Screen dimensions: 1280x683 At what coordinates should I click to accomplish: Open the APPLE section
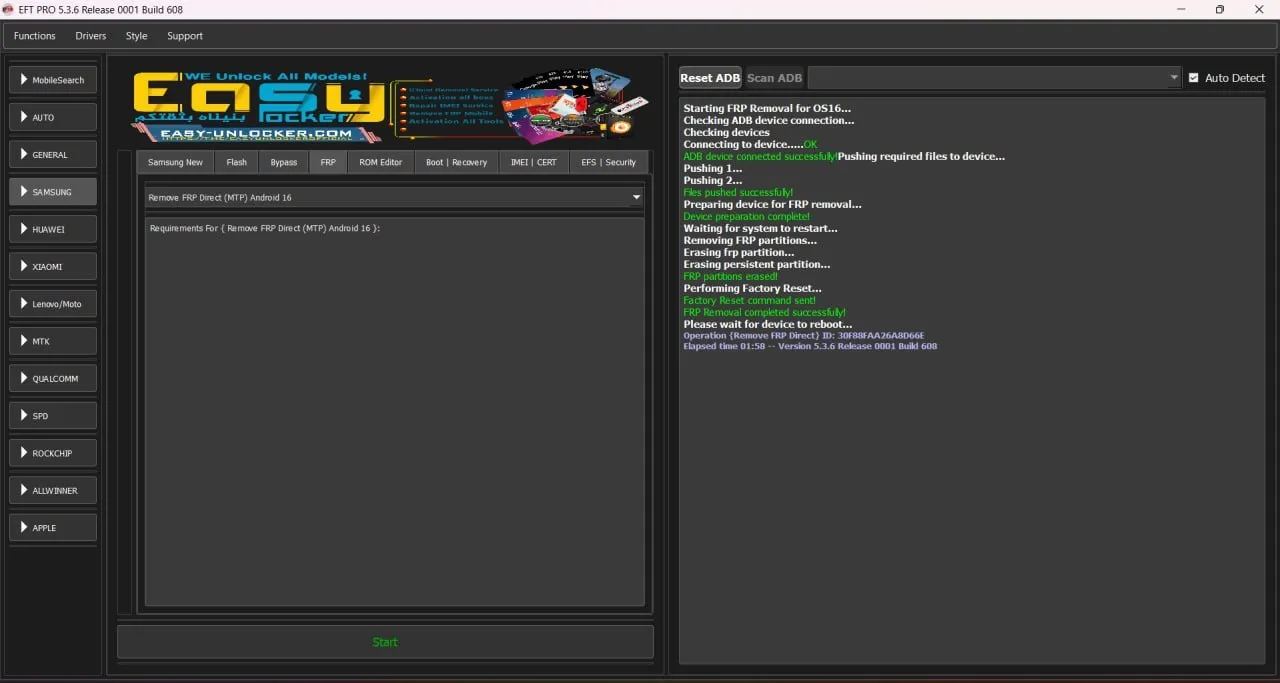tap(53, 527)
